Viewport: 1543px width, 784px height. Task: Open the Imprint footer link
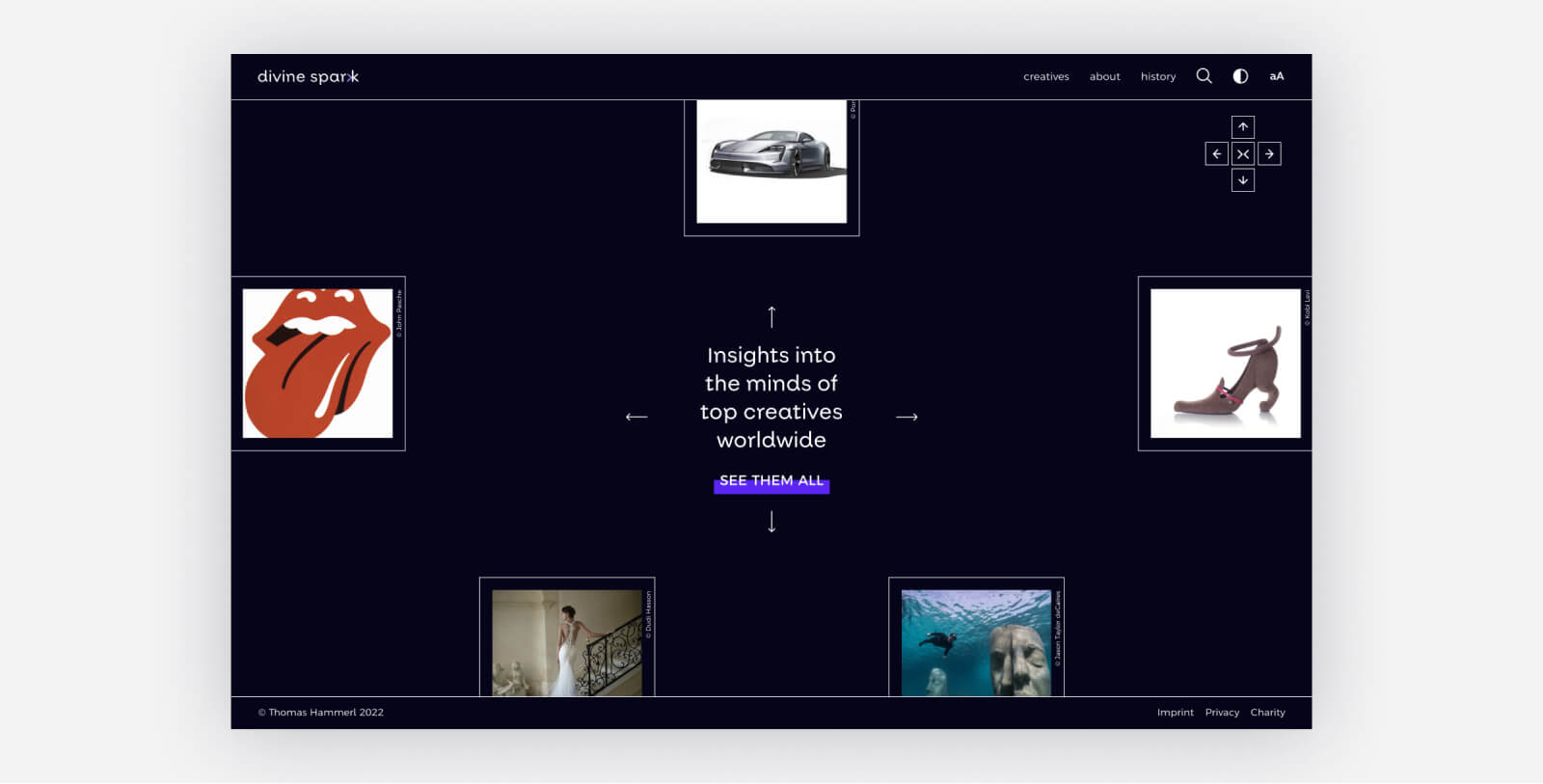1175,713
